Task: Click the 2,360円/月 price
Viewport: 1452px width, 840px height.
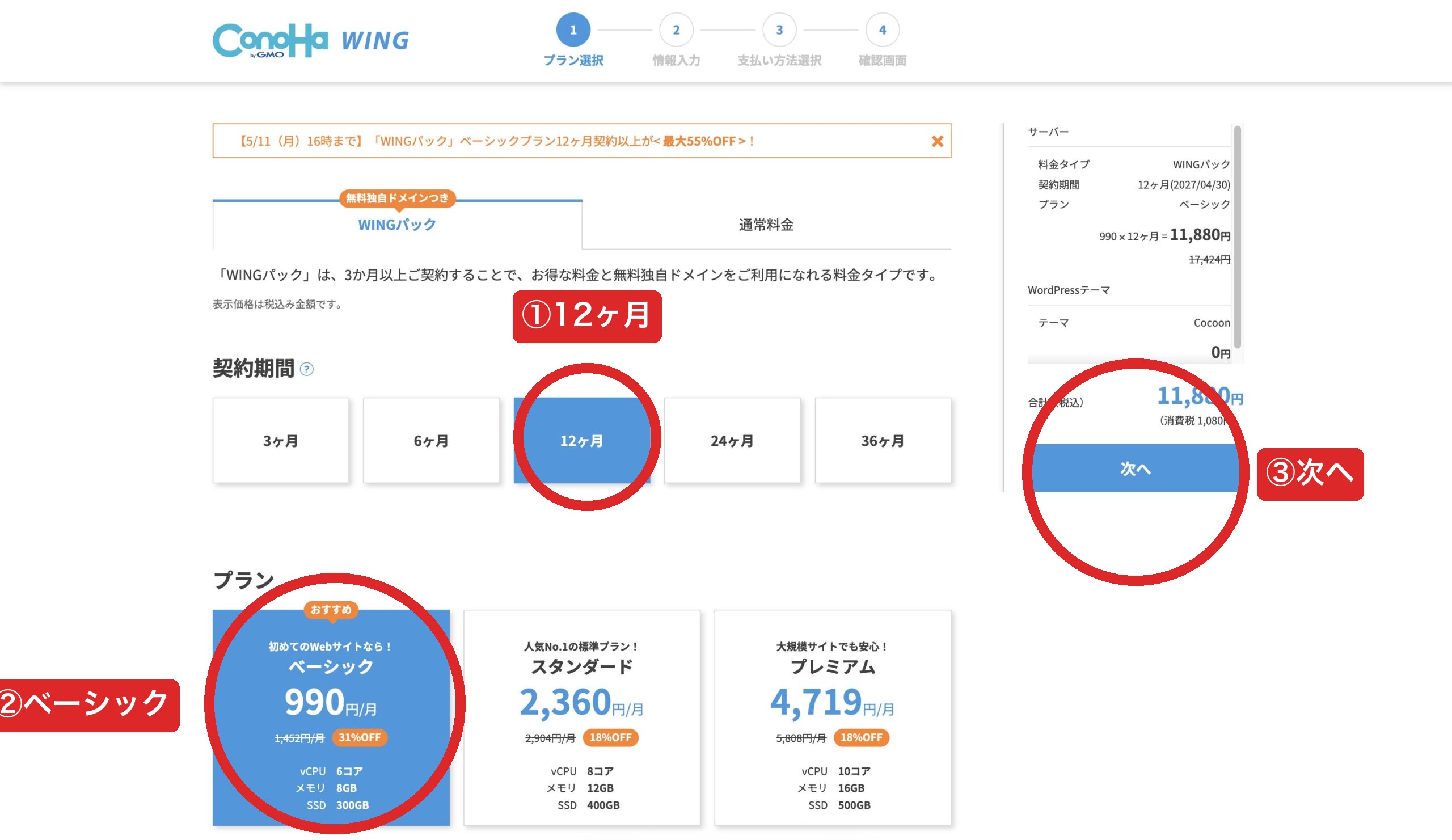Action: pyautogui.click(x=581, y=703)
